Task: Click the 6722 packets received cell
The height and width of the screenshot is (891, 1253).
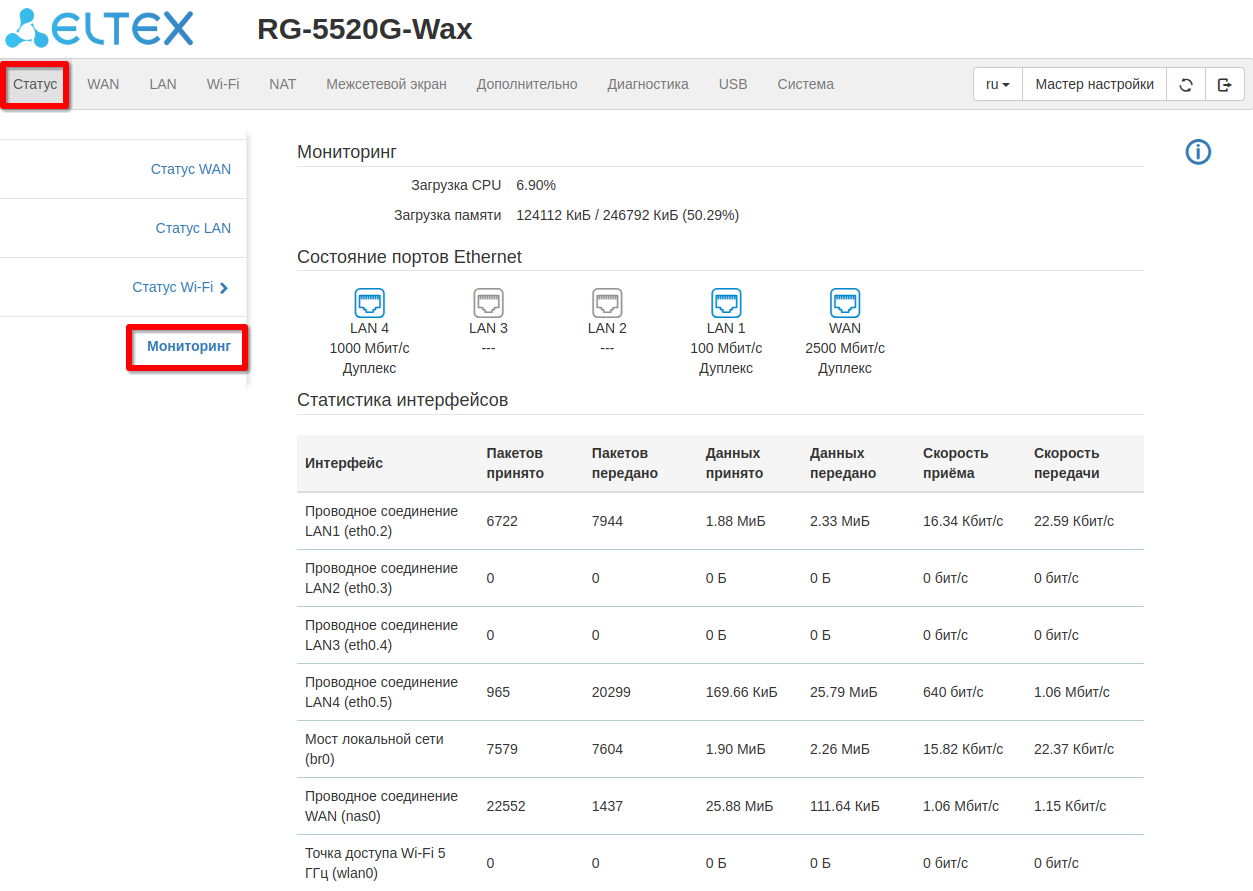Action: point(502,521)
